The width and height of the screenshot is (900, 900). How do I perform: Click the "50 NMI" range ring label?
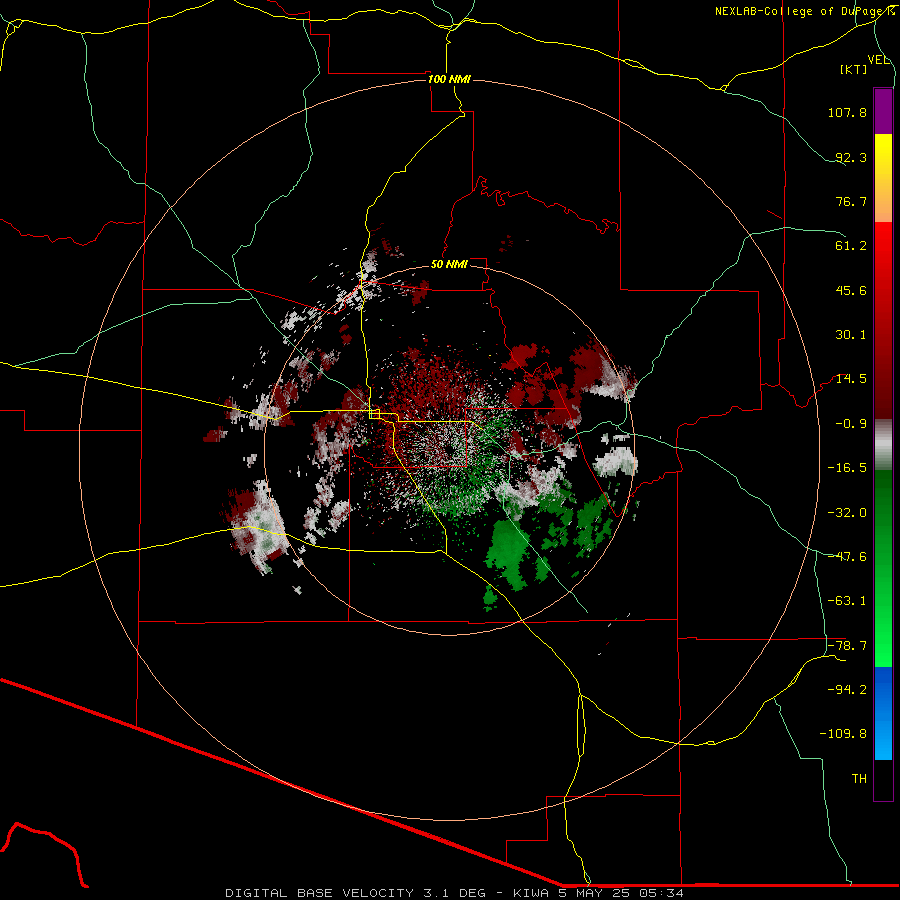tap(449, 264)
